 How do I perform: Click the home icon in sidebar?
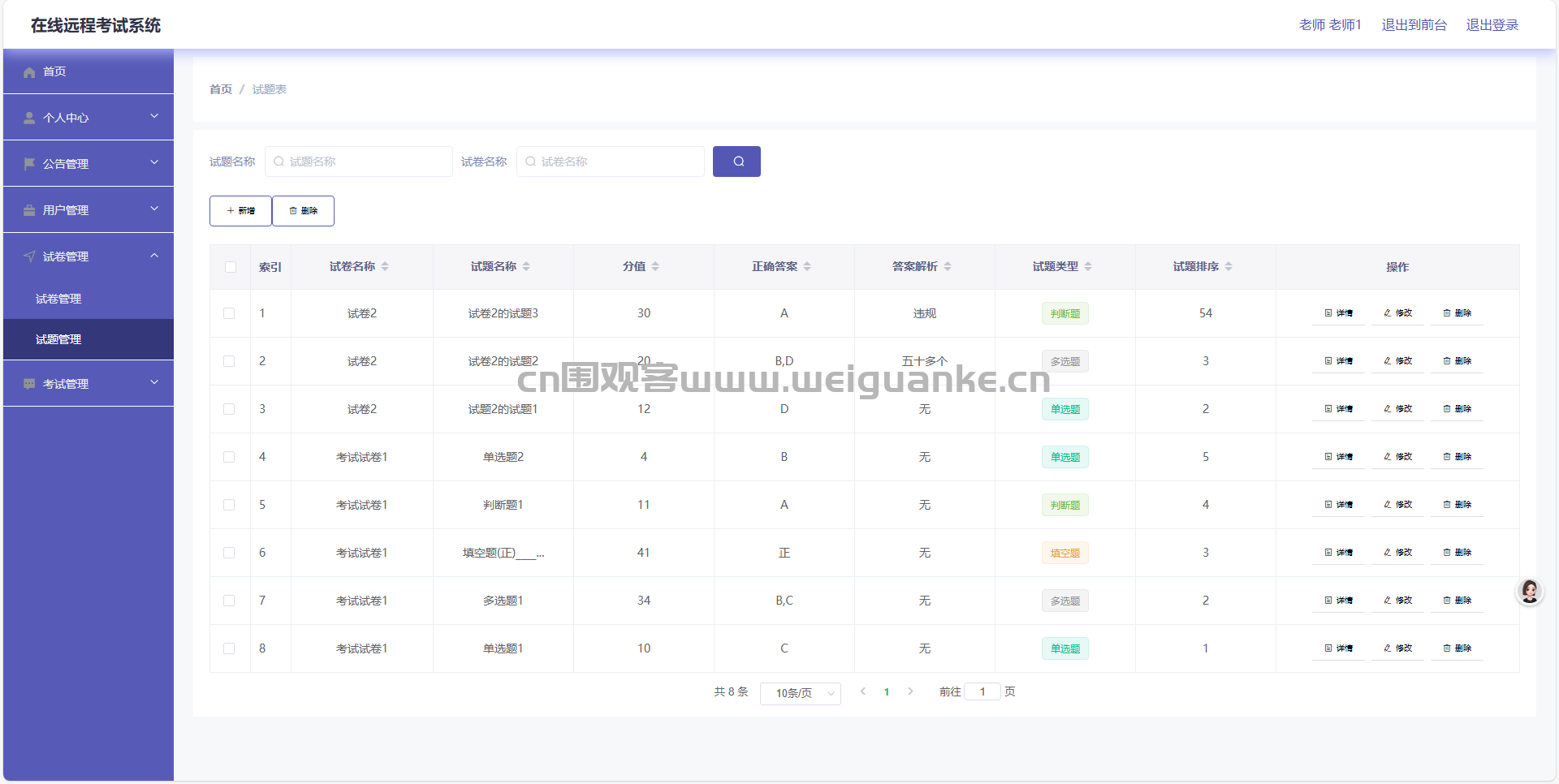click(x=29, y=72)
